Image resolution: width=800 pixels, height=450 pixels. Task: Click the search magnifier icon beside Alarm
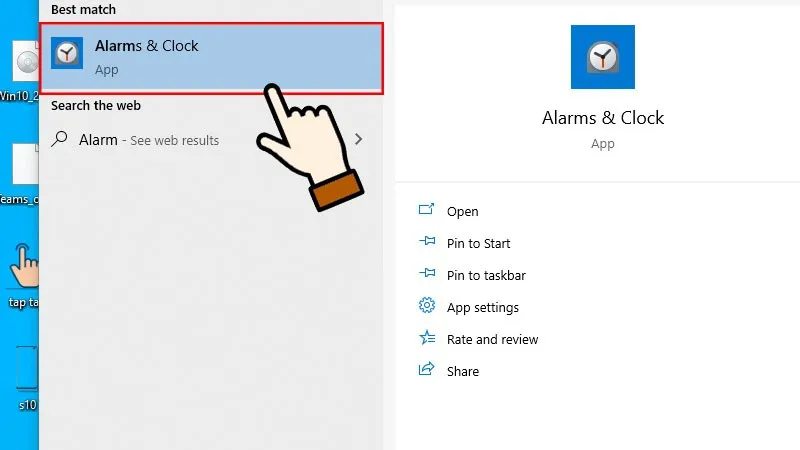coord(60,139)
